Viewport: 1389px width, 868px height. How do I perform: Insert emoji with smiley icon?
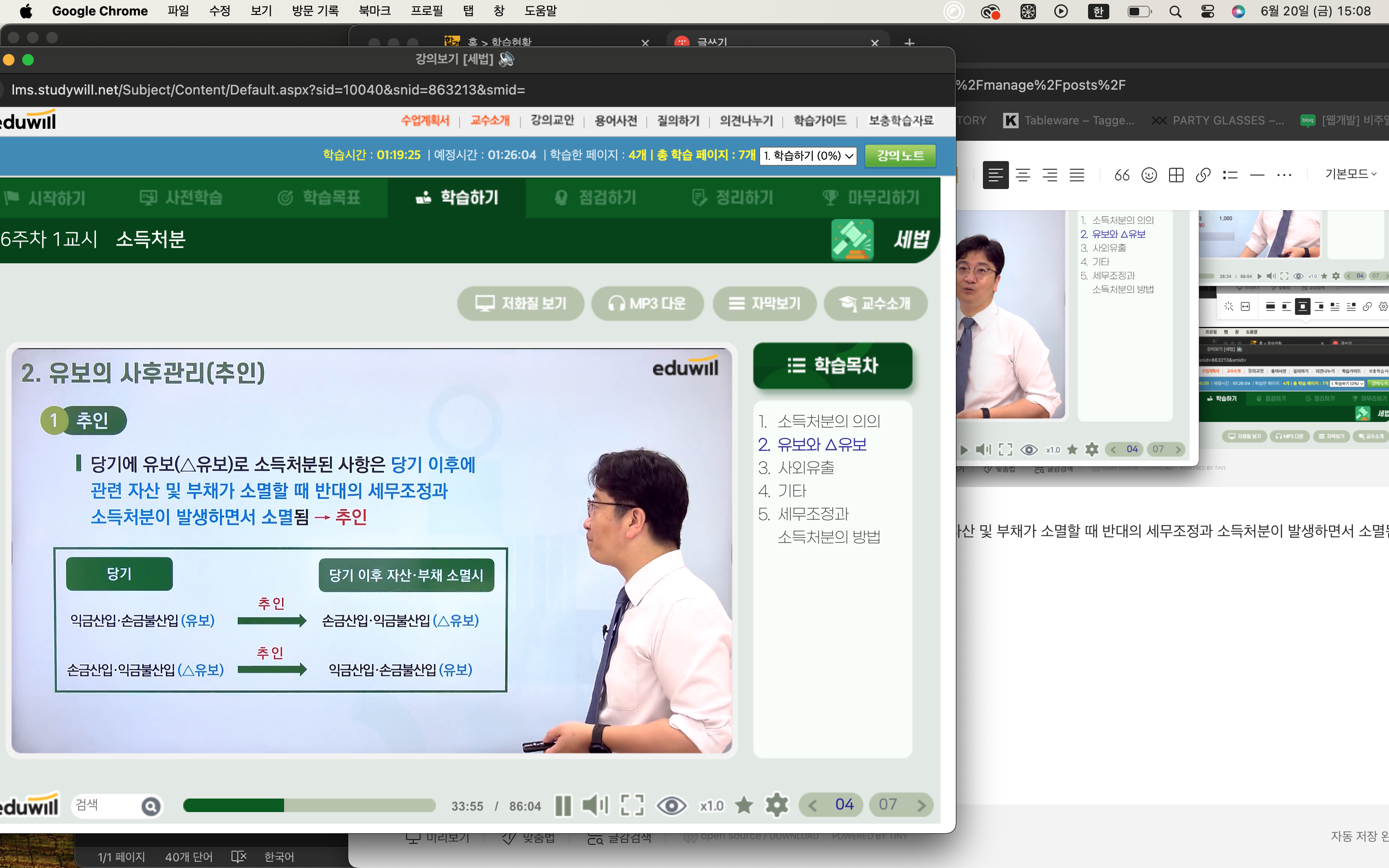tap(1149, 175)
